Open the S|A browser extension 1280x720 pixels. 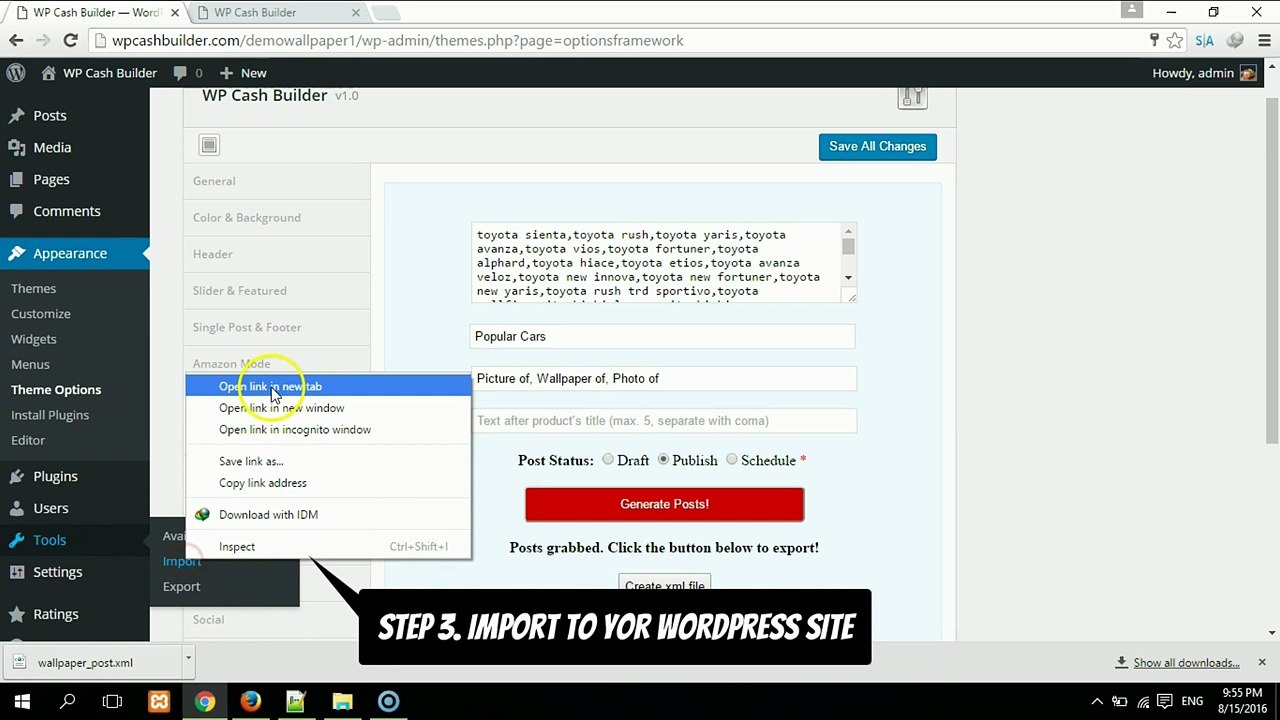pyautogui.click(x=1204, y=41)
